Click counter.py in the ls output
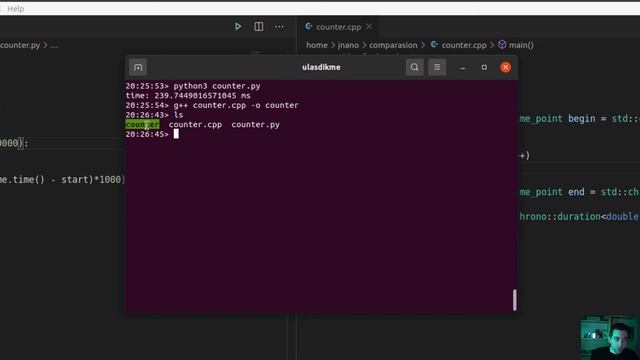Viewport: 640px width, 360px height. point(256,124)
